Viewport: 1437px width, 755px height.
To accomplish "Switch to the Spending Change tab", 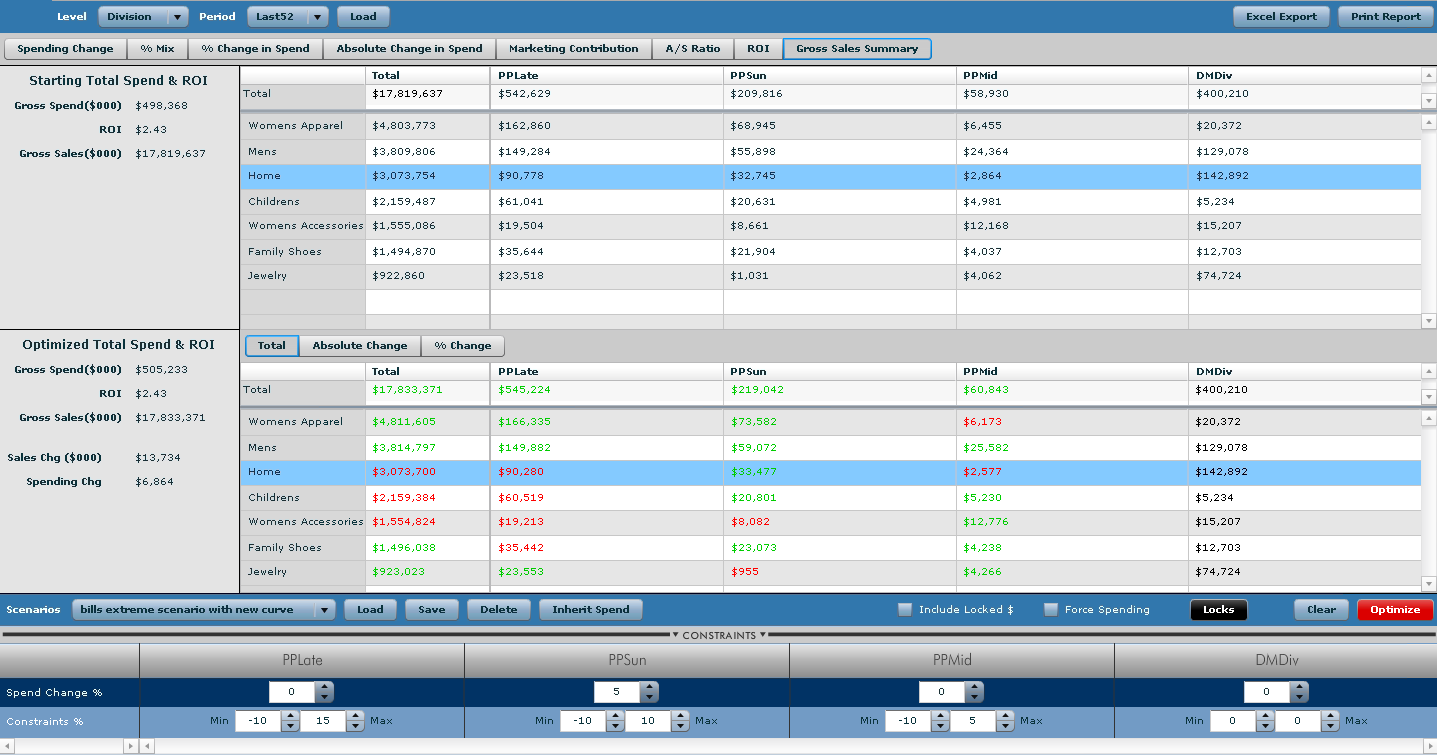I will 65,48.
